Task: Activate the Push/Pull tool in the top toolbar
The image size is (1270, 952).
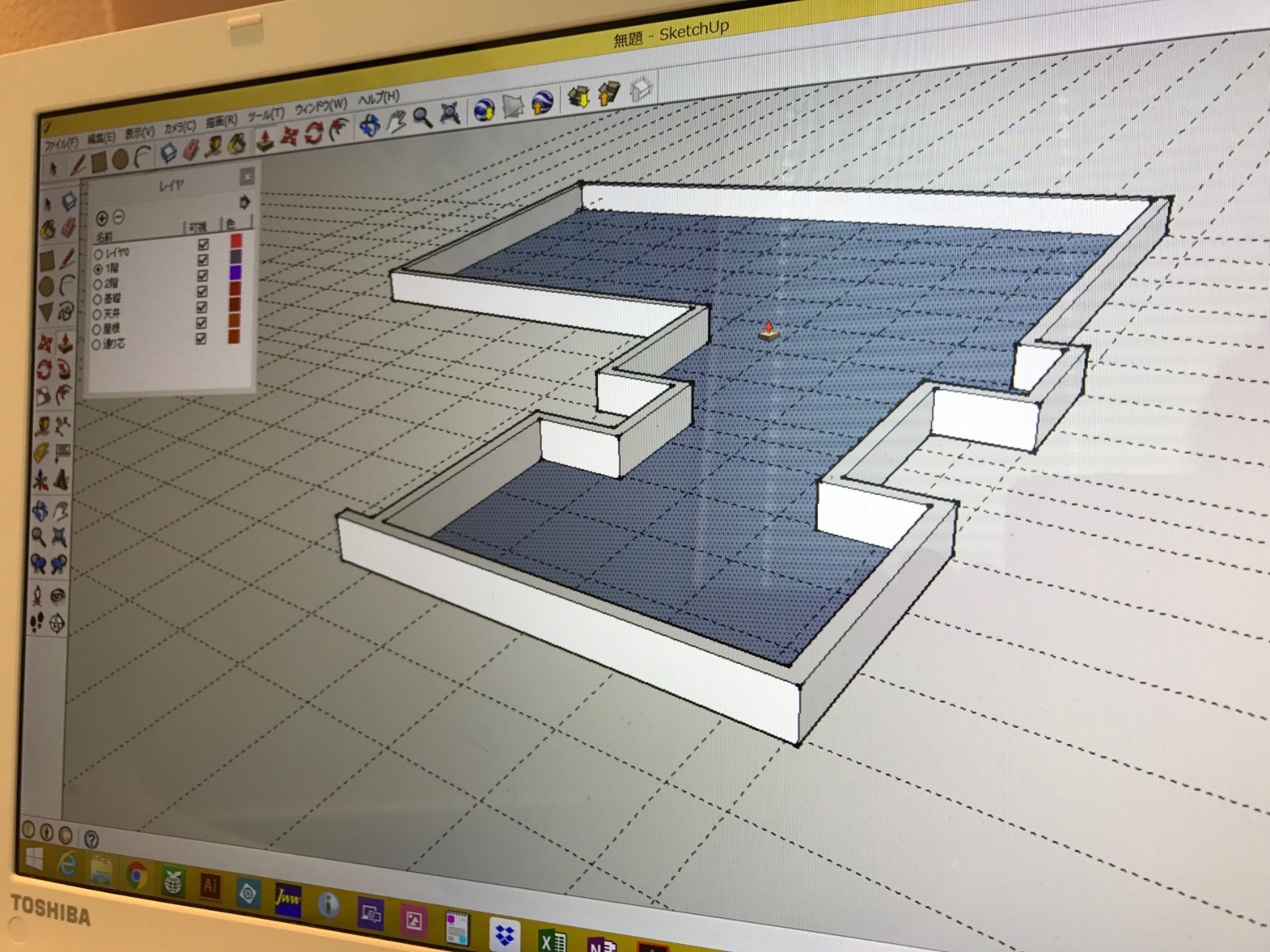Action: pyautogui.click(x=266, y=140)
